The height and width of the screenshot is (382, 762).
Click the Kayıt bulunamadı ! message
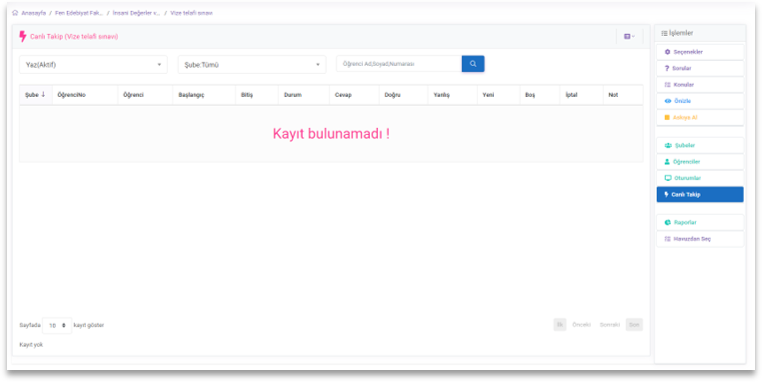(x=331, y=134)
